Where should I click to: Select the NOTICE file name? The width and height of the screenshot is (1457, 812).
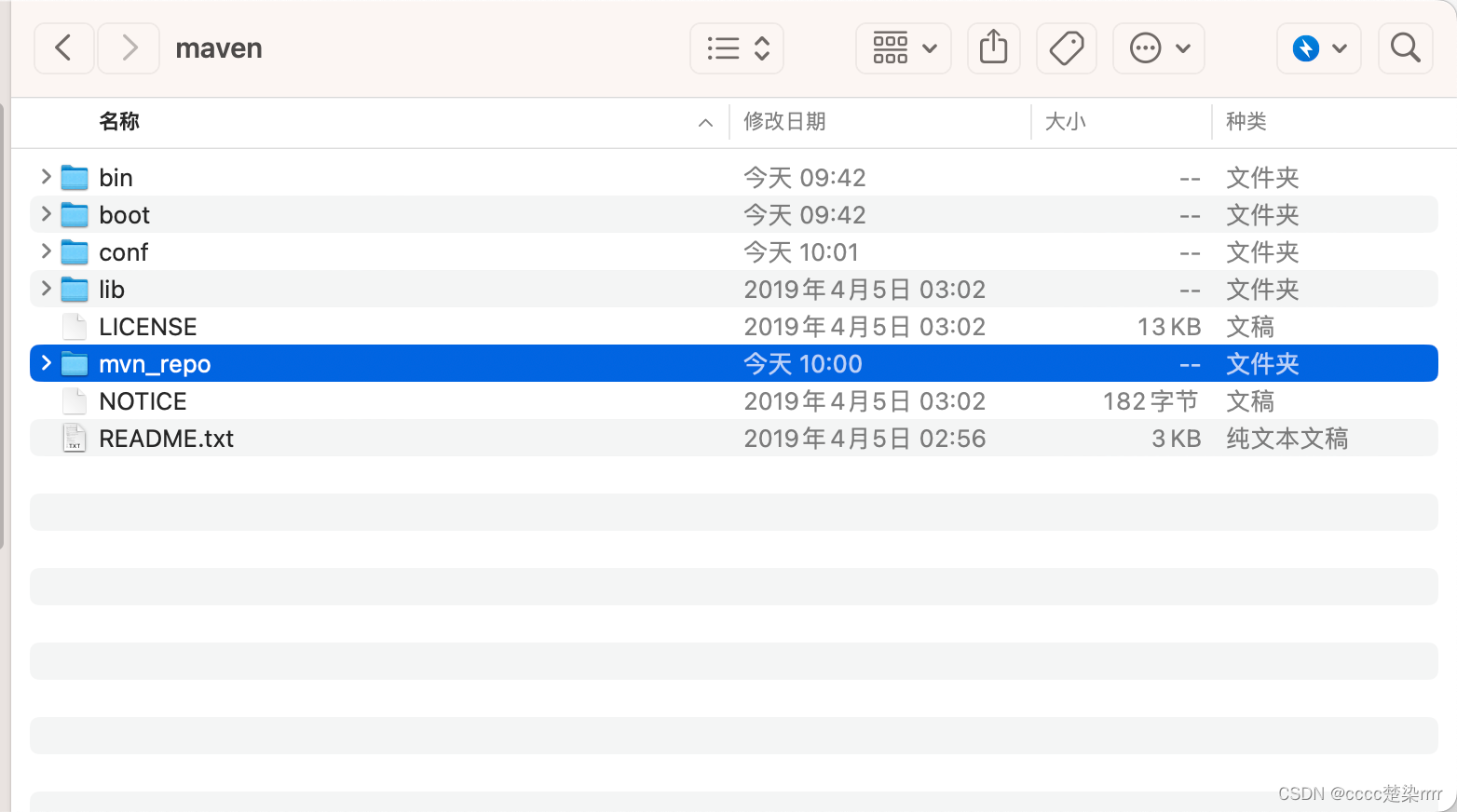point(143,400)
